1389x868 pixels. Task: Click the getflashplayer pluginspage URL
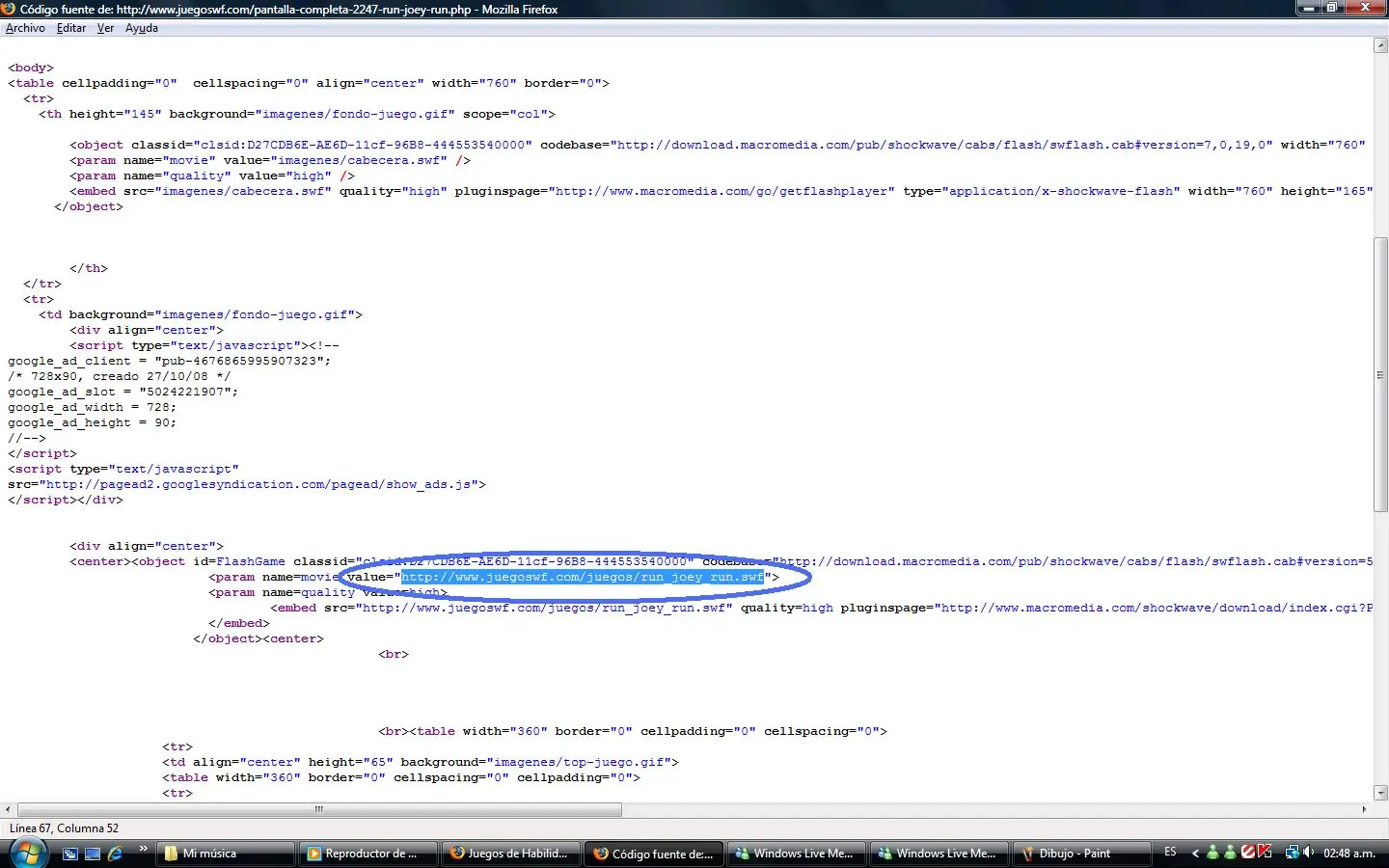tap(722, 191)
